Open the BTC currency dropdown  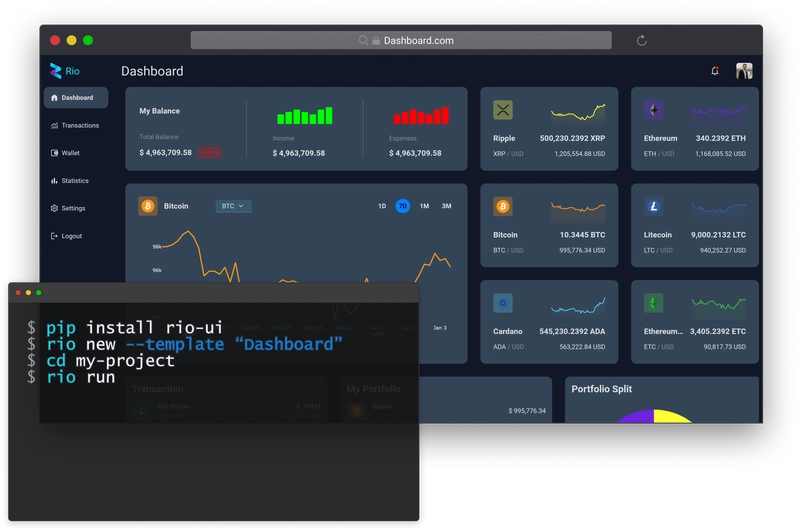(x=233, y=206)
